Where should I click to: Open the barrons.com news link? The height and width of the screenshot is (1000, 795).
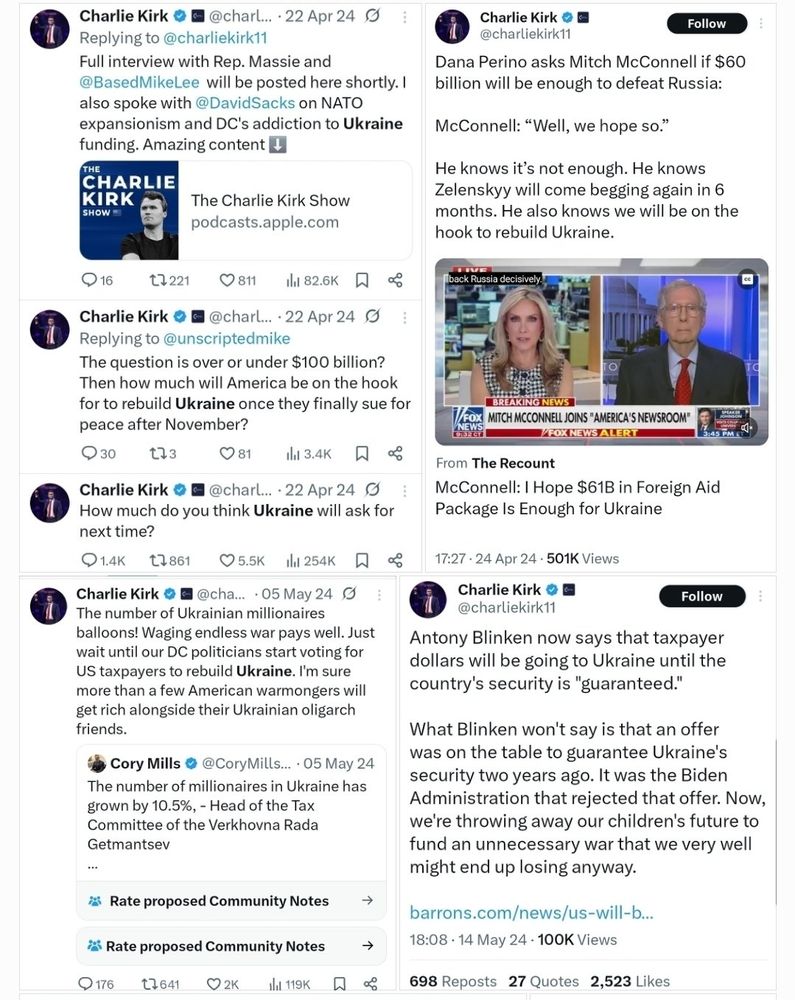(531, 913)
